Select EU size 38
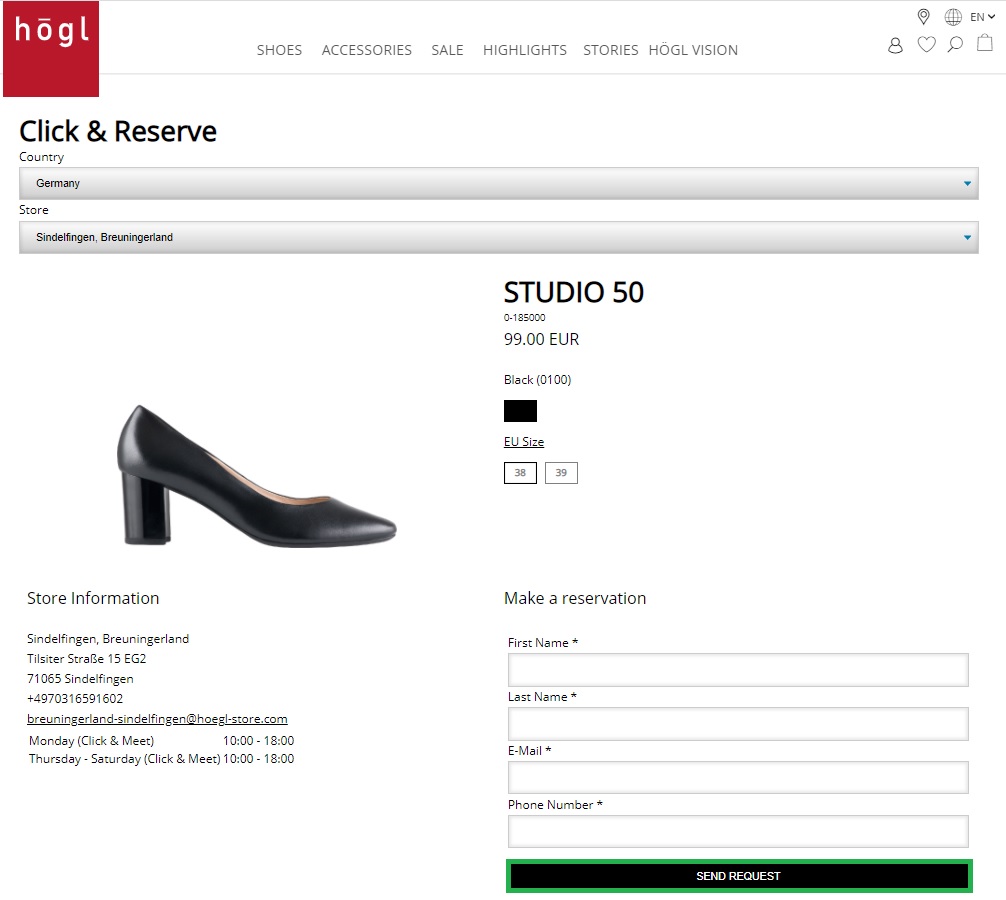This screenshot has width=1006, height=900. (520, 473)
